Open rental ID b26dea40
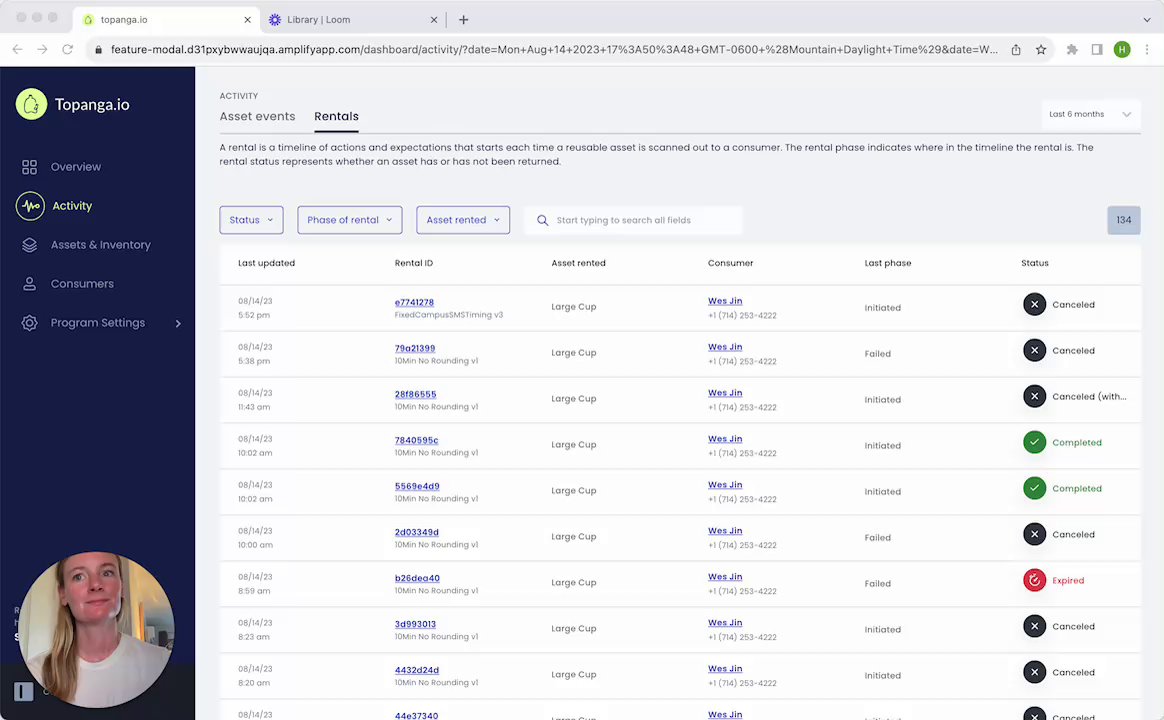The image size is (1164, 720). [417, 578]
